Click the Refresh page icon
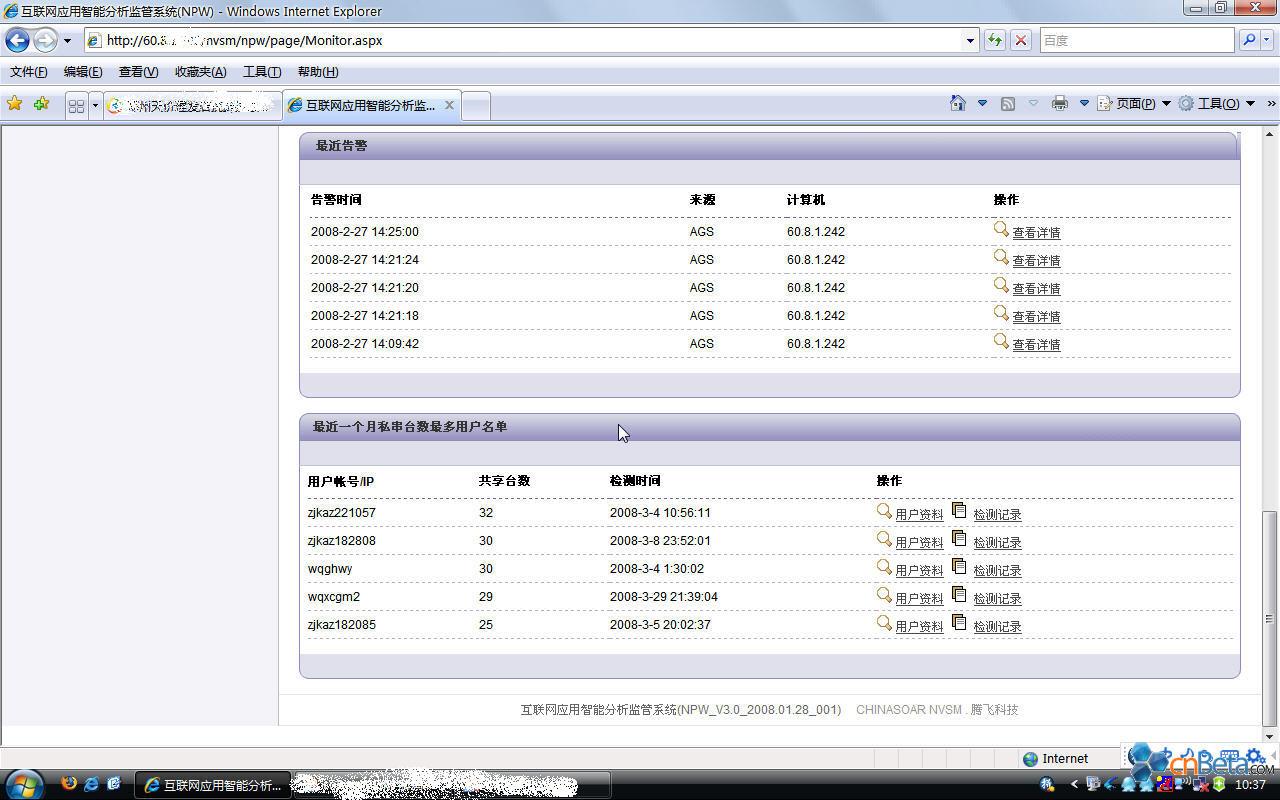This screenshot has height=800, width=1280. coord(994,41)
